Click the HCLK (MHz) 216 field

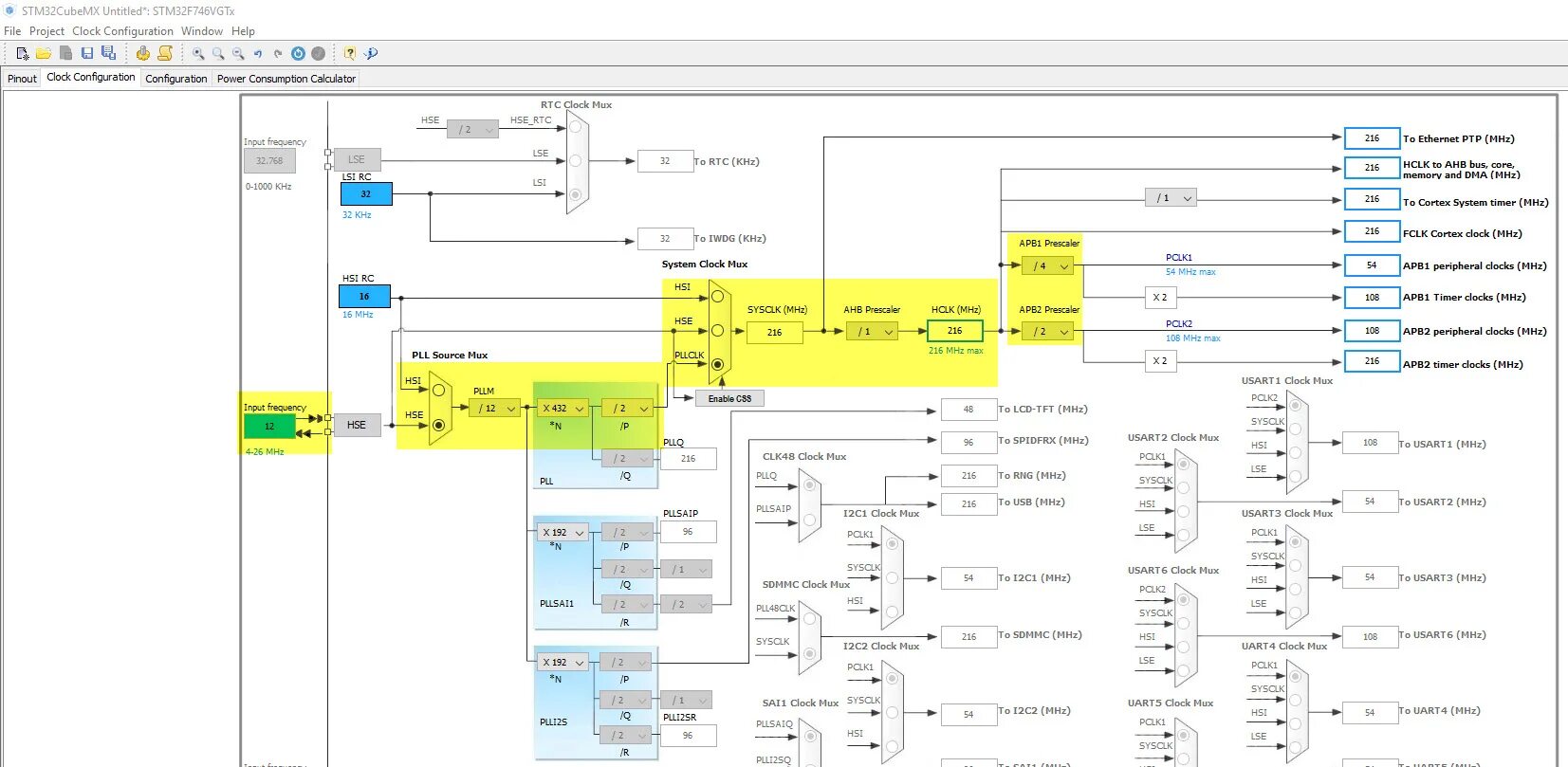click(x=954, y=331)
